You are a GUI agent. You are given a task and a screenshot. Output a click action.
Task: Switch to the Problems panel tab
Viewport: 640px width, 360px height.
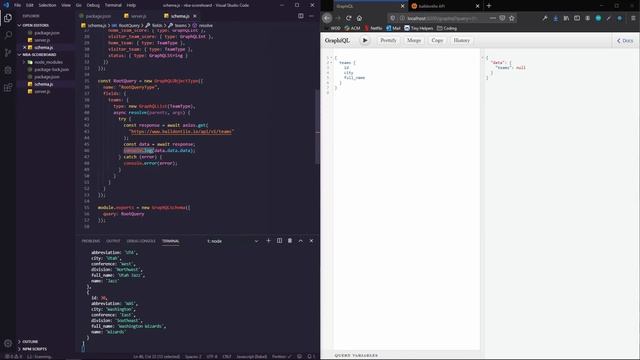point(91,241)
